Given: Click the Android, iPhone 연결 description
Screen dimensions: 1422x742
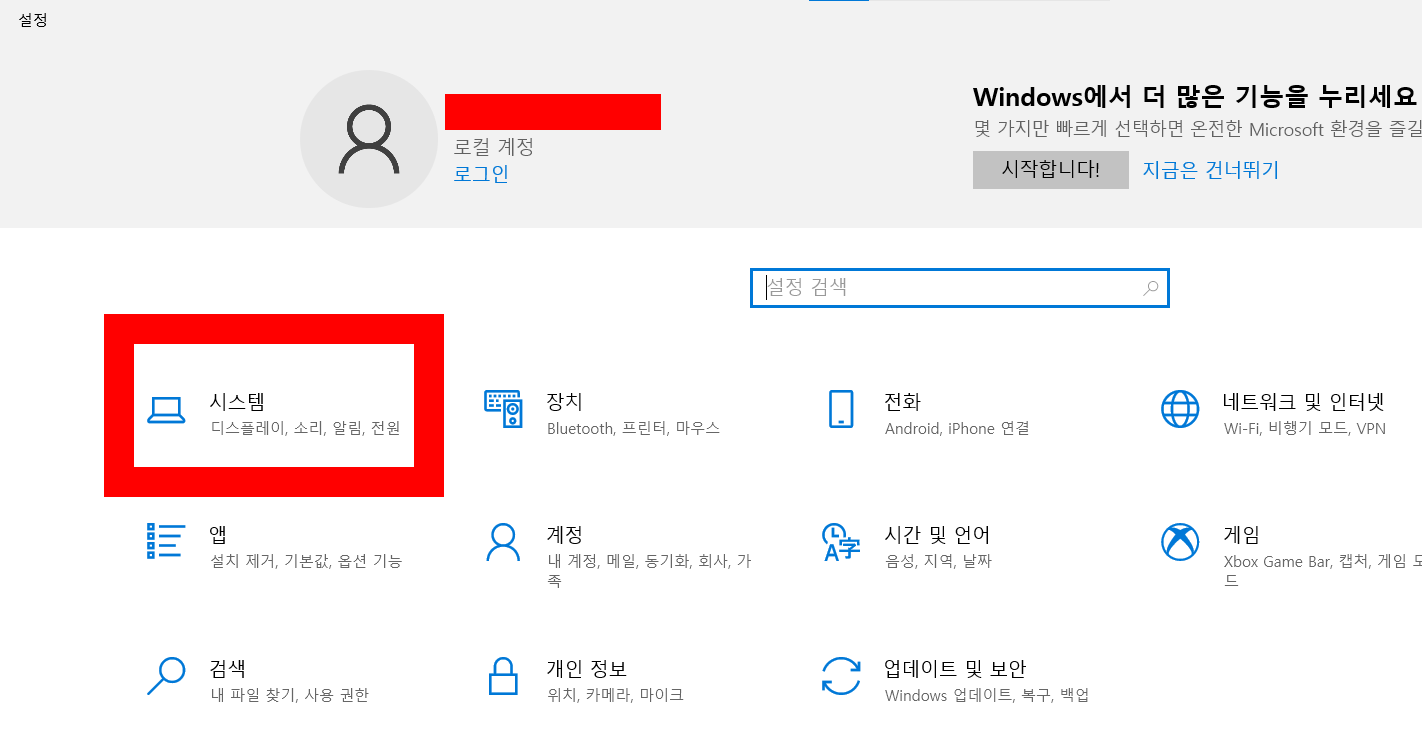Looking at the screenshot, I should tap(958, 428).
